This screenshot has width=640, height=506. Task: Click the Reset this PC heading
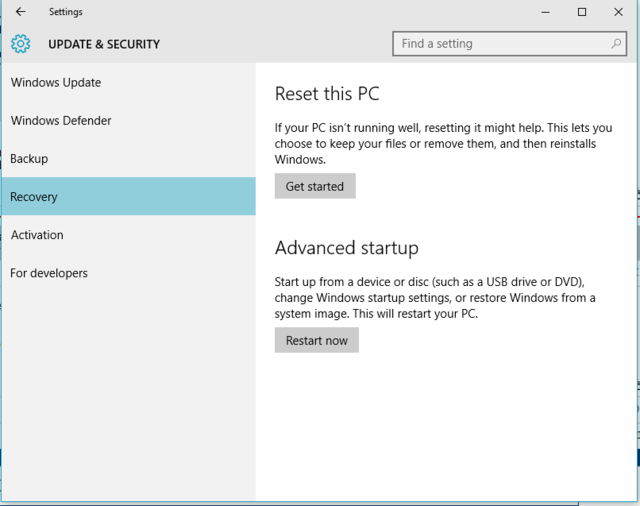tap(327, 93)
